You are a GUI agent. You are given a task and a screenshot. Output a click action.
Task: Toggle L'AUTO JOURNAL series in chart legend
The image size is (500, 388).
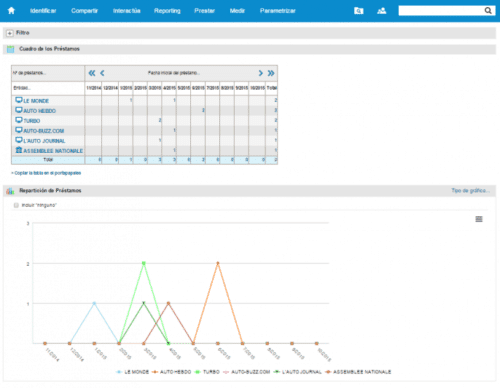298,372
